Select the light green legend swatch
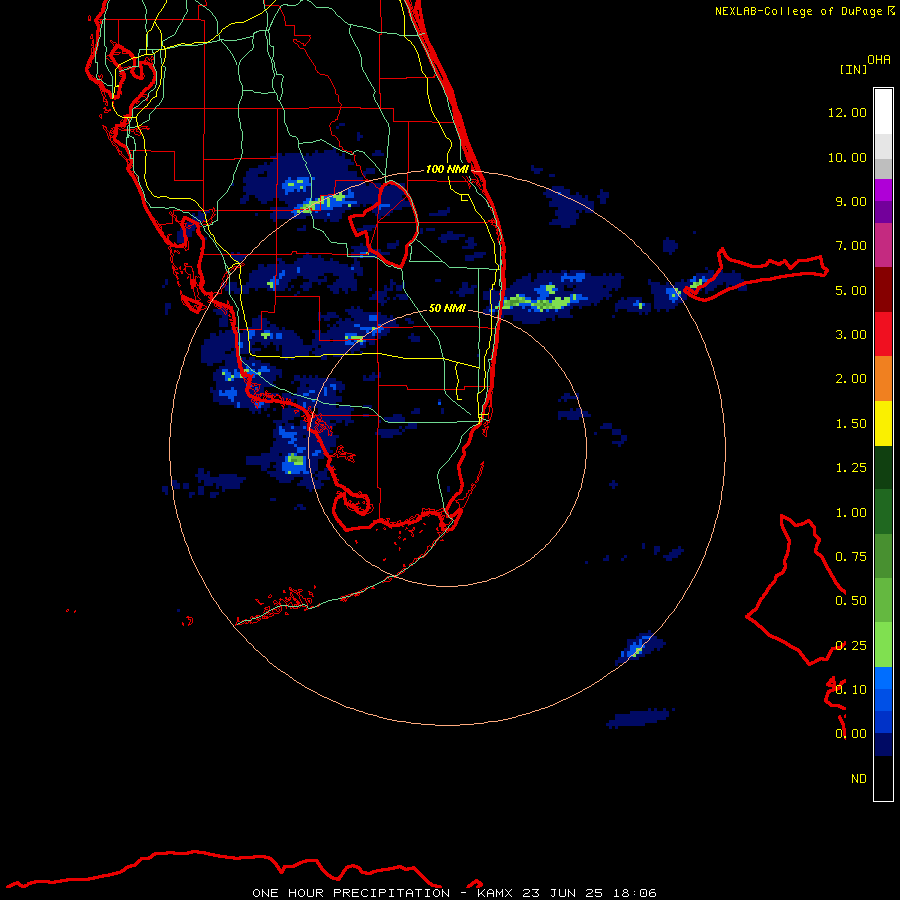 pos(883,645)
